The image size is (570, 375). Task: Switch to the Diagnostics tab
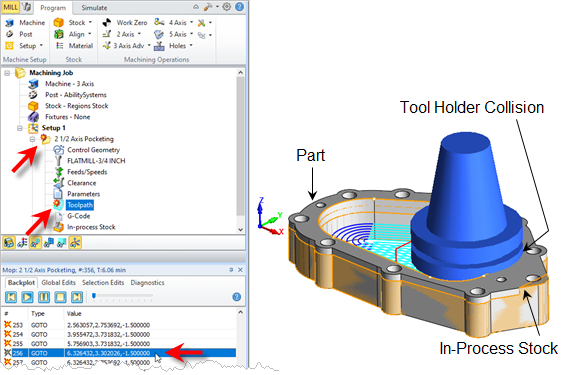pyautogui.click(x=147, y=283)
